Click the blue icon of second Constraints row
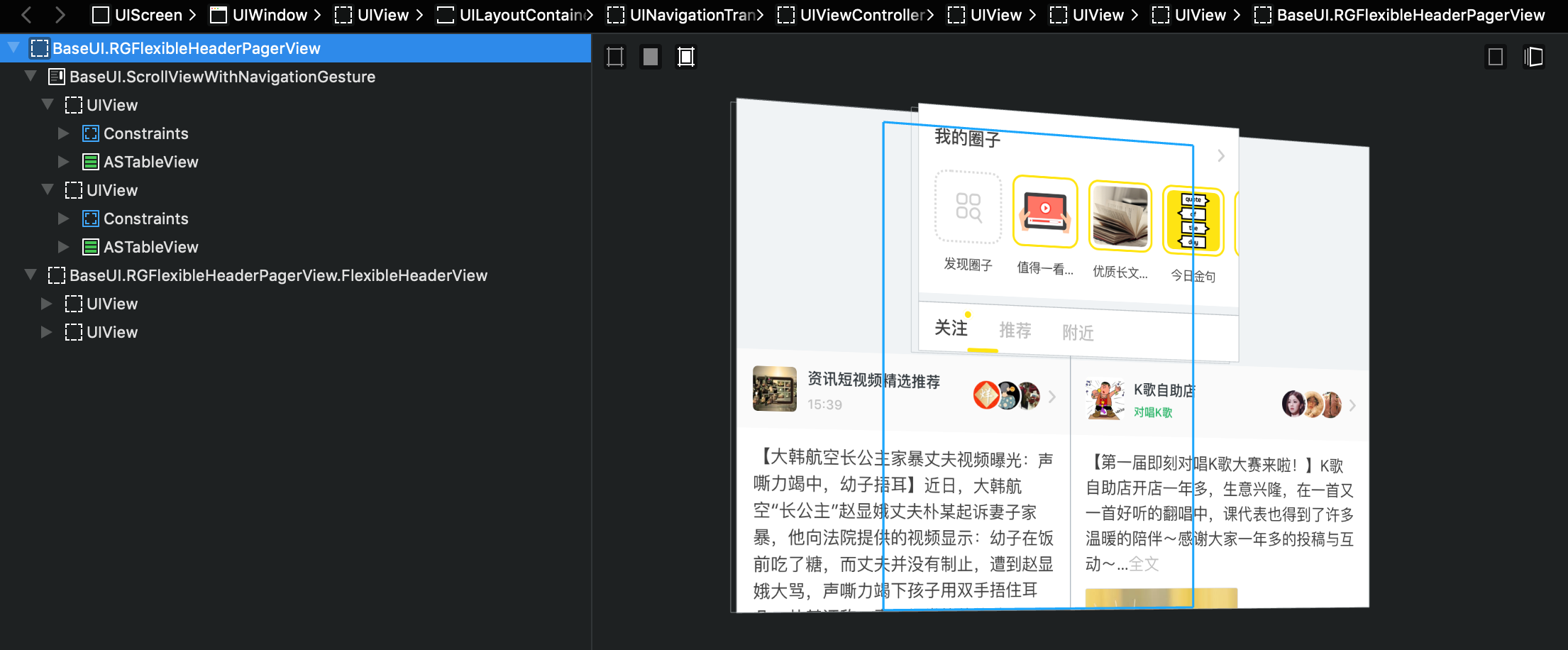Screen dimensions: 1568x650 point(91,219)
